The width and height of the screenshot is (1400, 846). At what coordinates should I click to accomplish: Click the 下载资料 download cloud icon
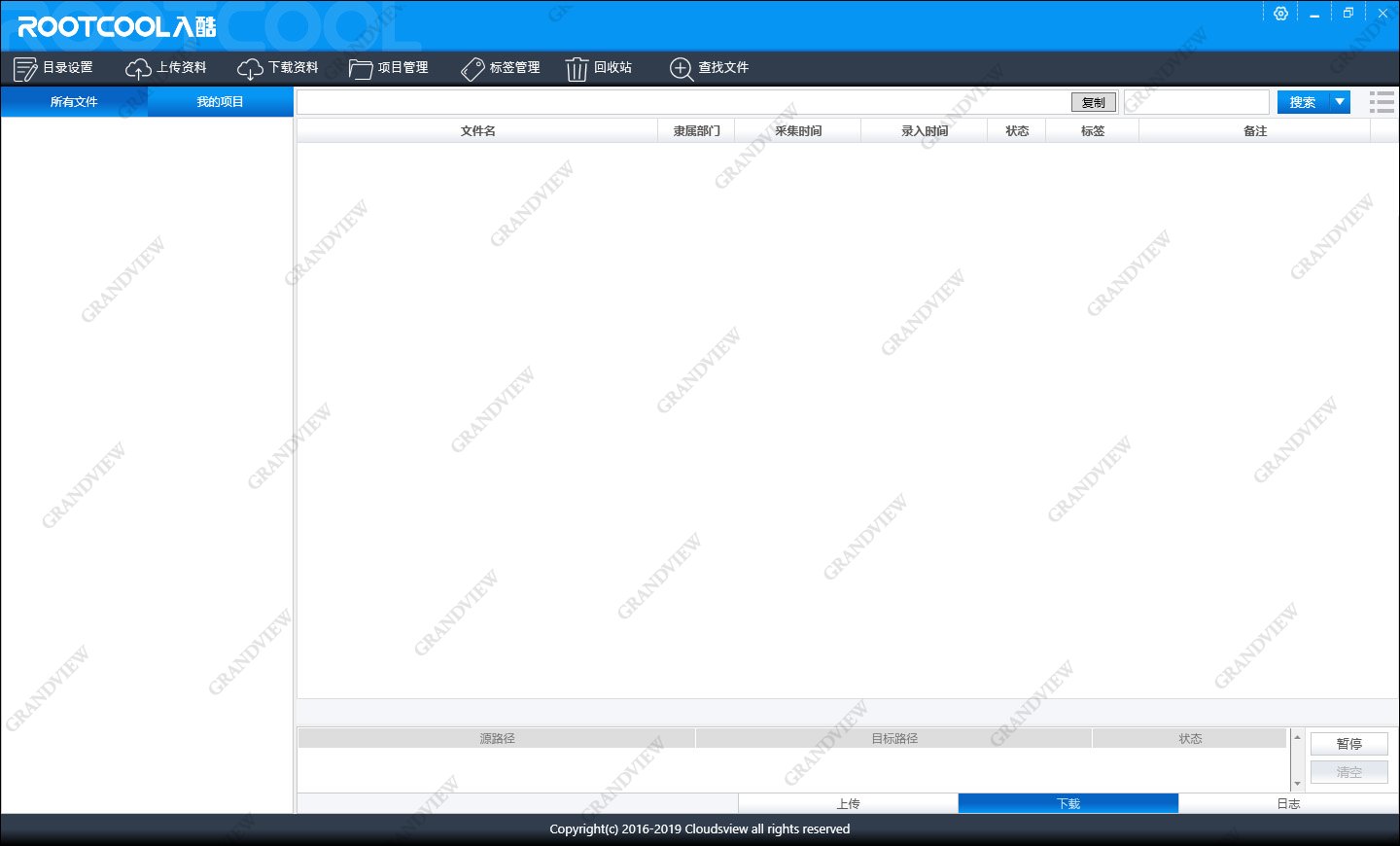tap(250, 69)
